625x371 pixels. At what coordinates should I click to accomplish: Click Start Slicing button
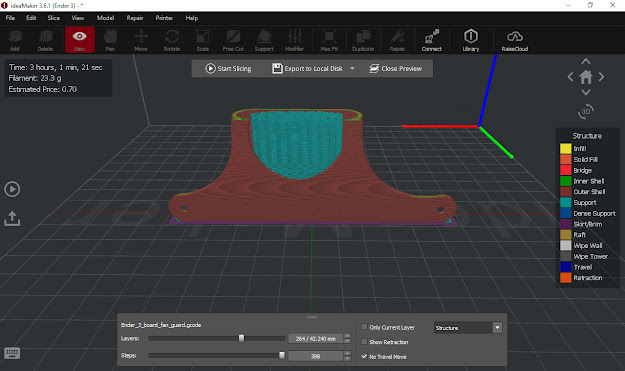[x=228, y=69]
